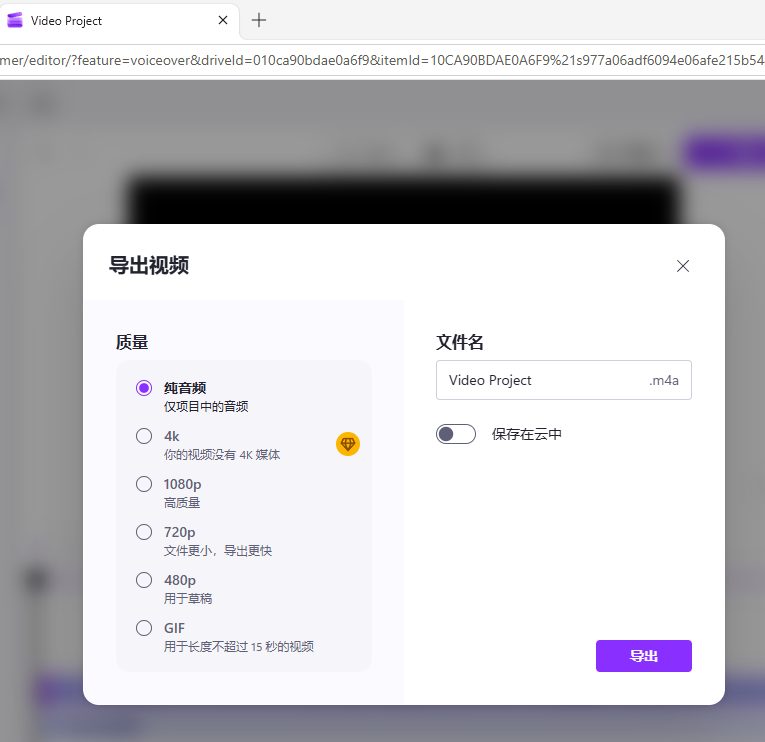This screenshot has height=742, width=765.
Task: Close the 导出视频 export dialog
Action: (x=683, y=266)
